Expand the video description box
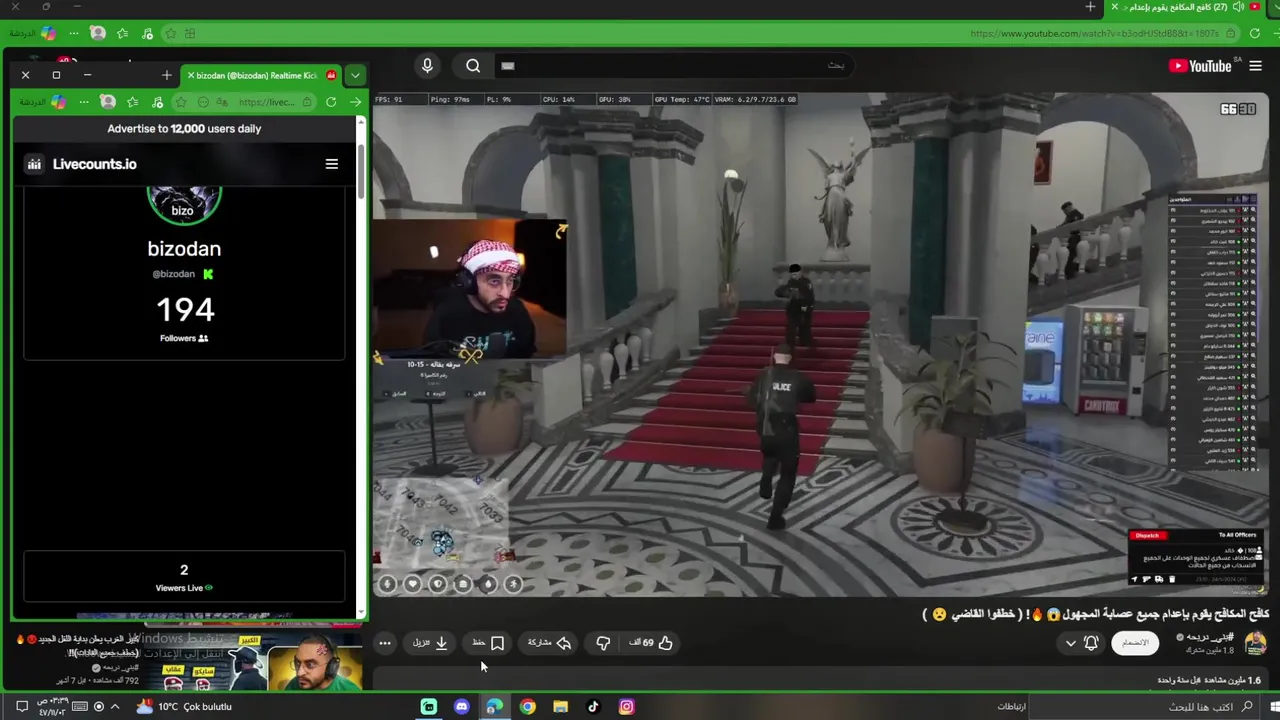 tap(820, 680)
